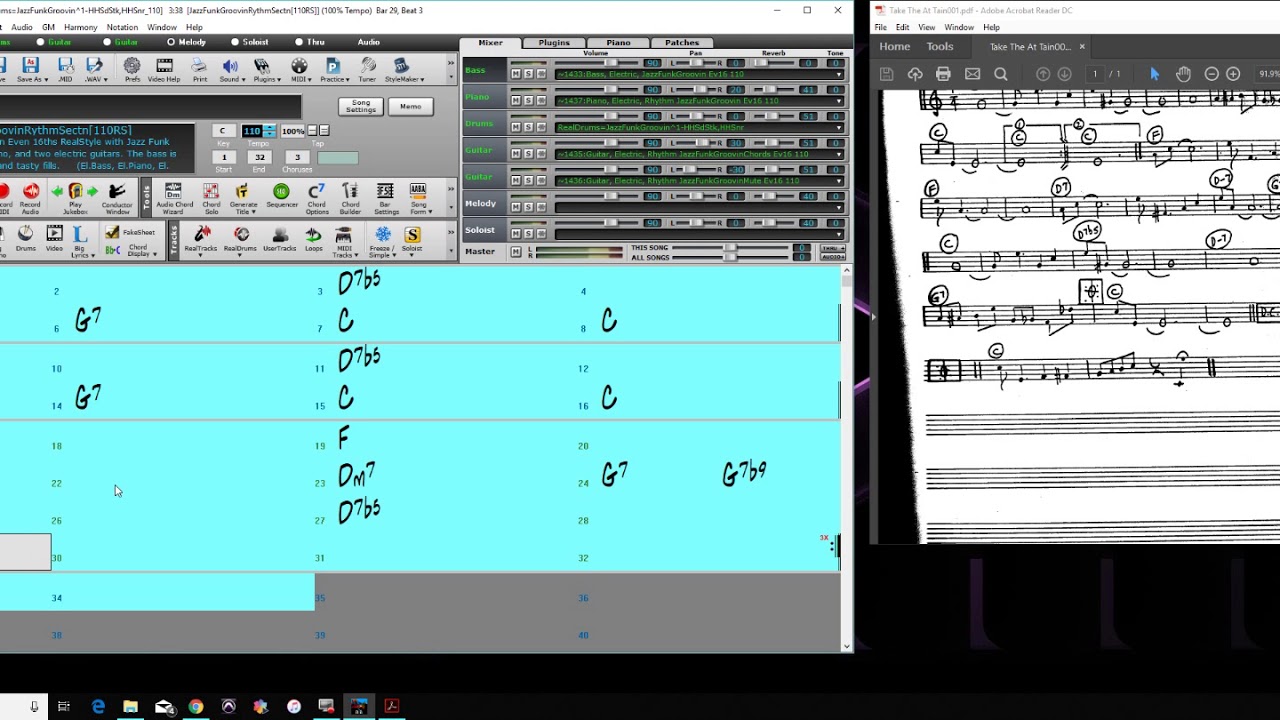Open Bar Settings

(386, 196)
